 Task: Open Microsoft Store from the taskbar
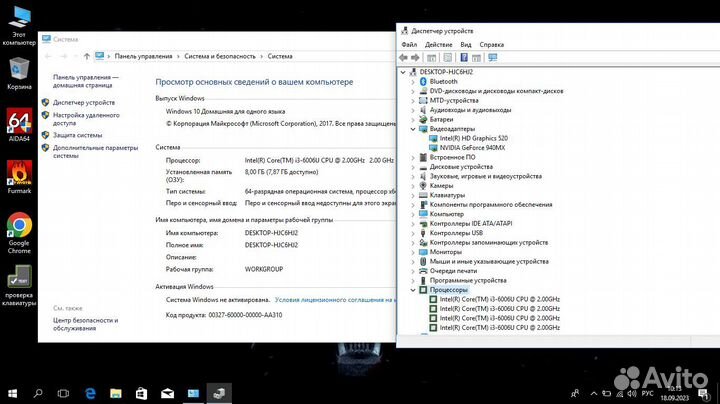click(141, 393)
